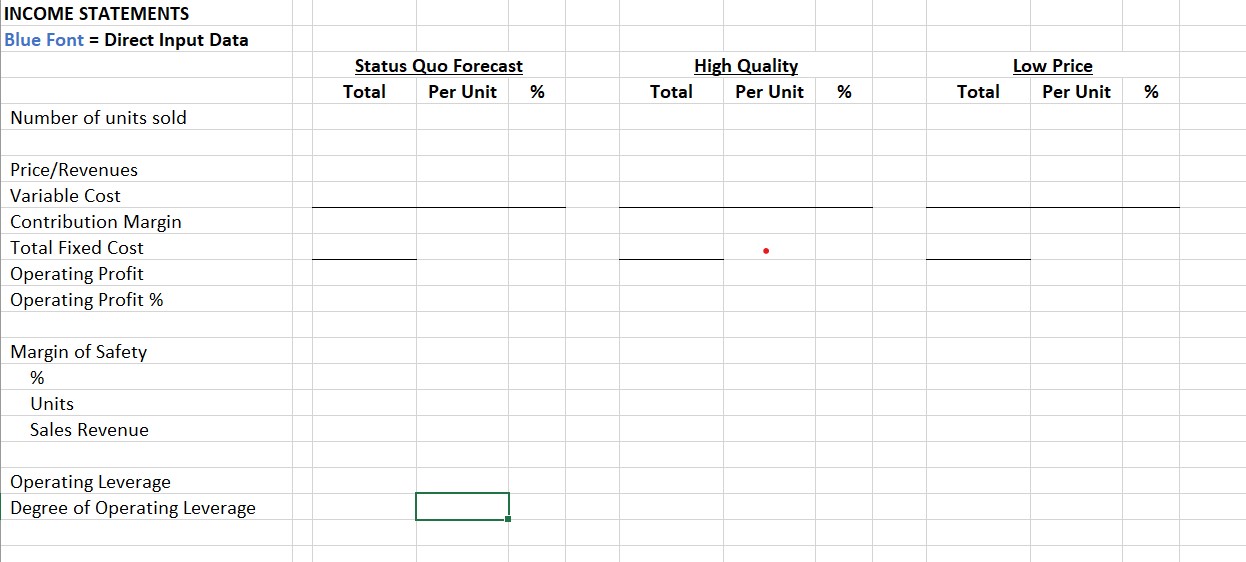Click % header under High Quality
The image size is (1246, 562).
[844, 92]
